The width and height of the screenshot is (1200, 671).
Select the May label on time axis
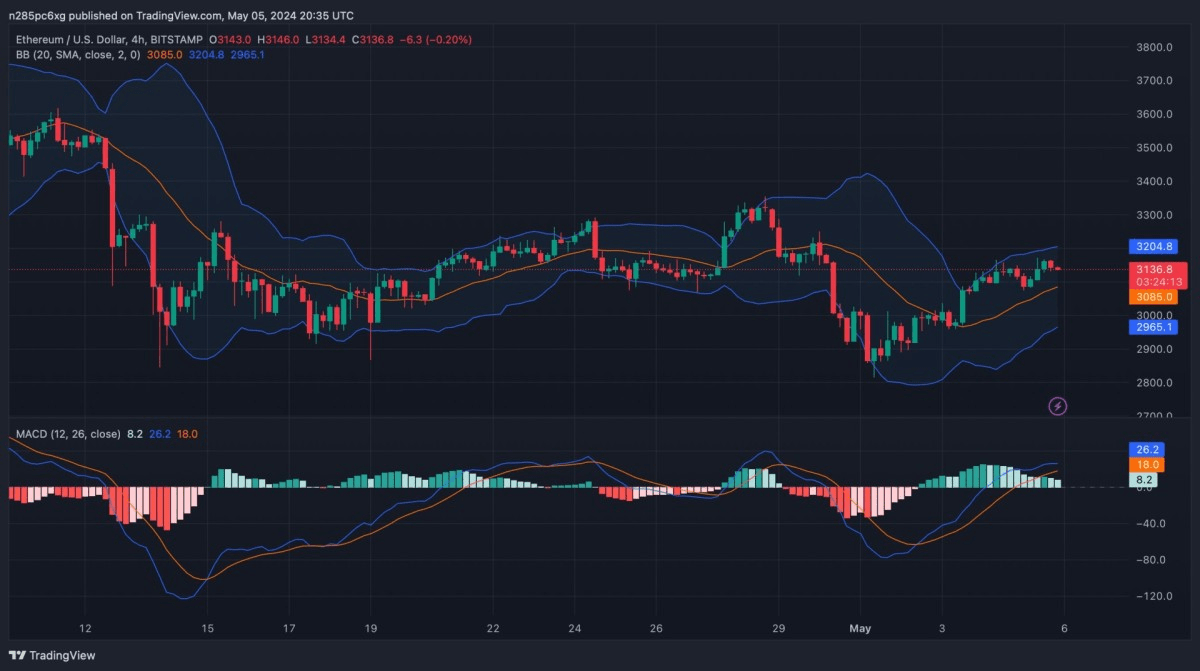click(860, 628)
